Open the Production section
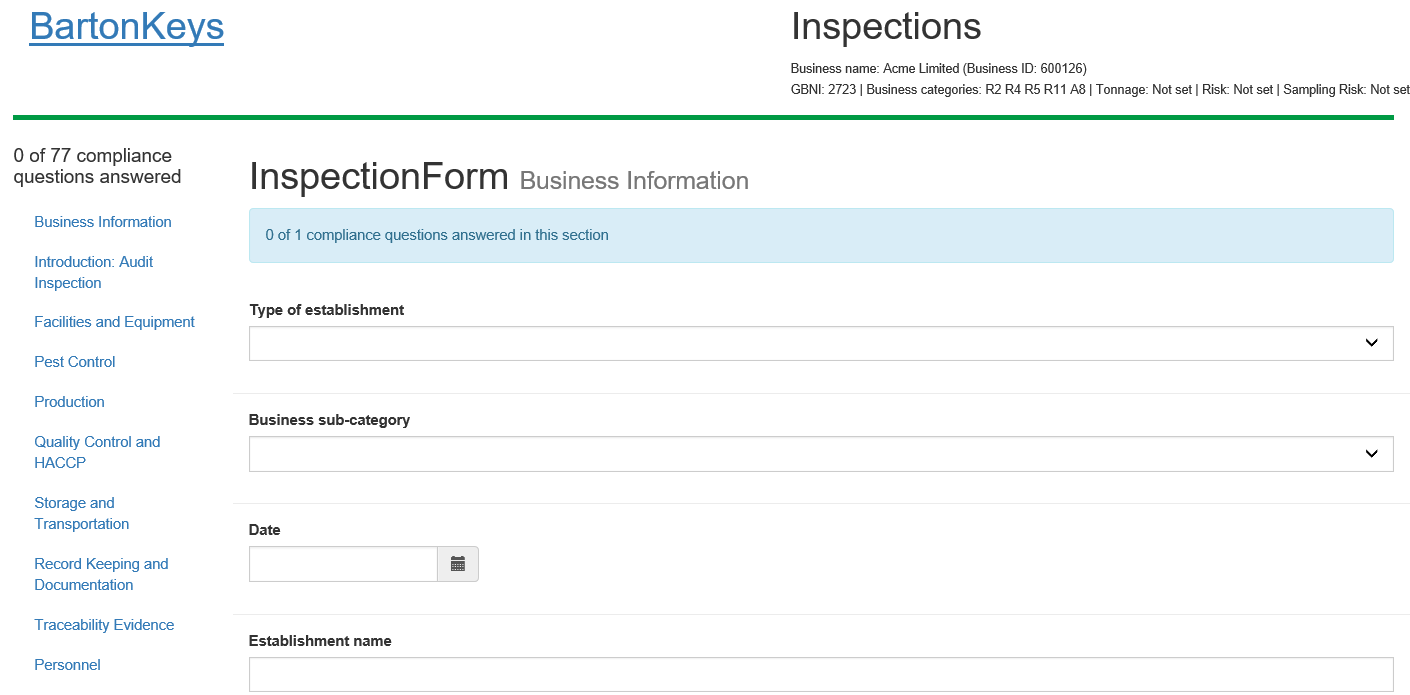1410x695 pixels. 69,402
